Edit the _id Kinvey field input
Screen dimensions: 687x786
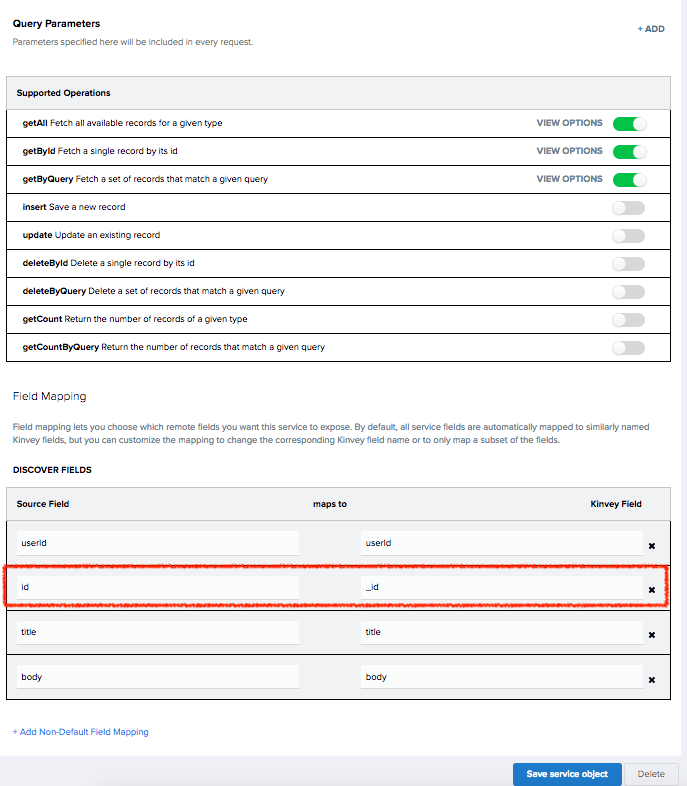(x=501, y=587)
